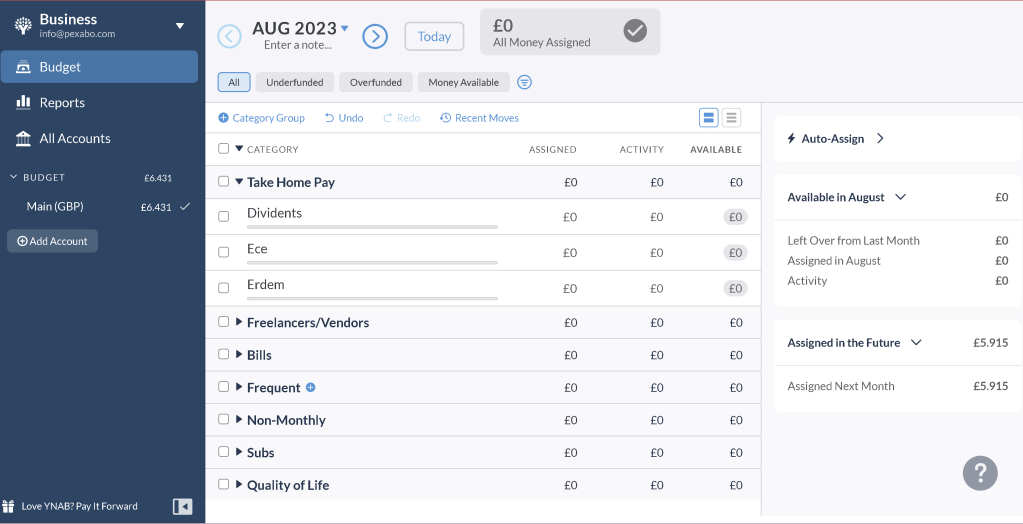Check the Take Home Pay group checkbox
This screenshot has width=1023, height=524.
(223, 181)
